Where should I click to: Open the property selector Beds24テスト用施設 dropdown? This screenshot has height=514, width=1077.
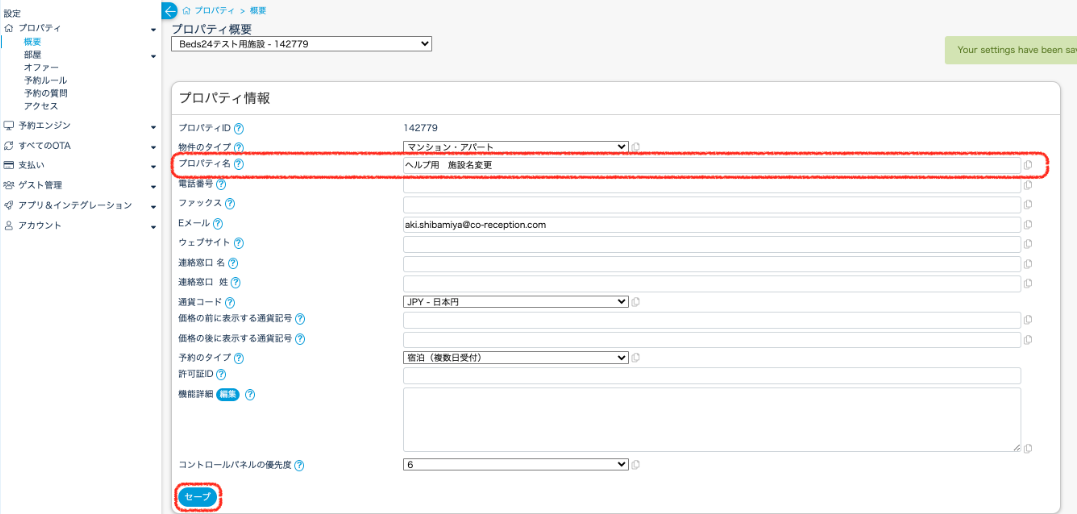301,44
